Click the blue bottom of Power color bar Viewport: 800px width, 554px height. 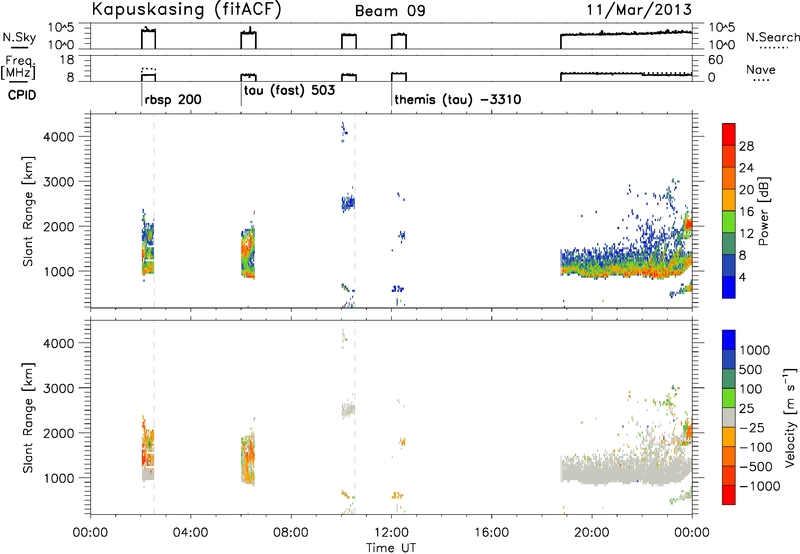tap(729, 287)
